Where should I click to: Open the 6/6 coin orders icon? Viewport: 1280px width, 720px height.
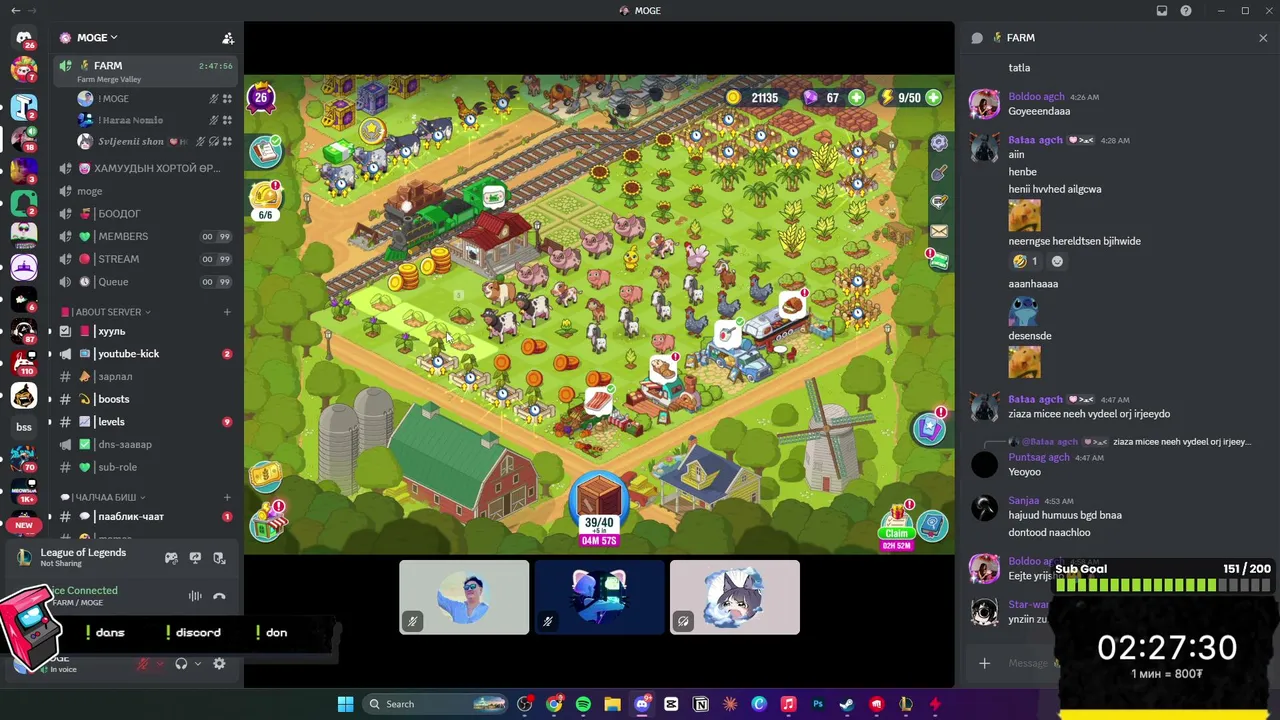[x=265, y=198]
